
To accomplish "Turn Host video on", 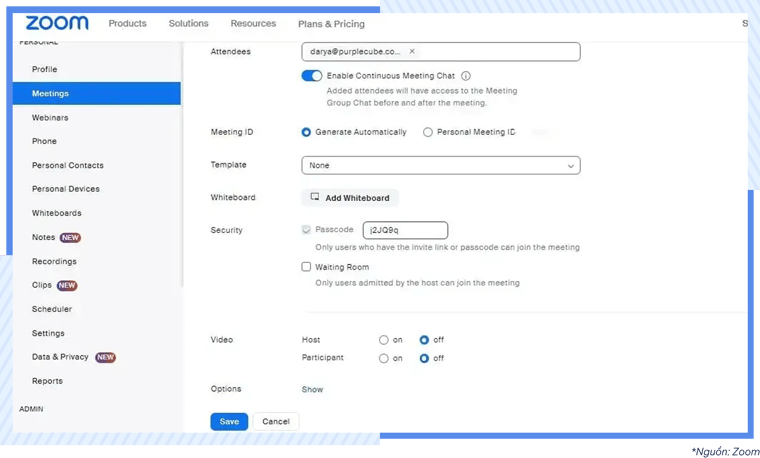I will 383,340.
